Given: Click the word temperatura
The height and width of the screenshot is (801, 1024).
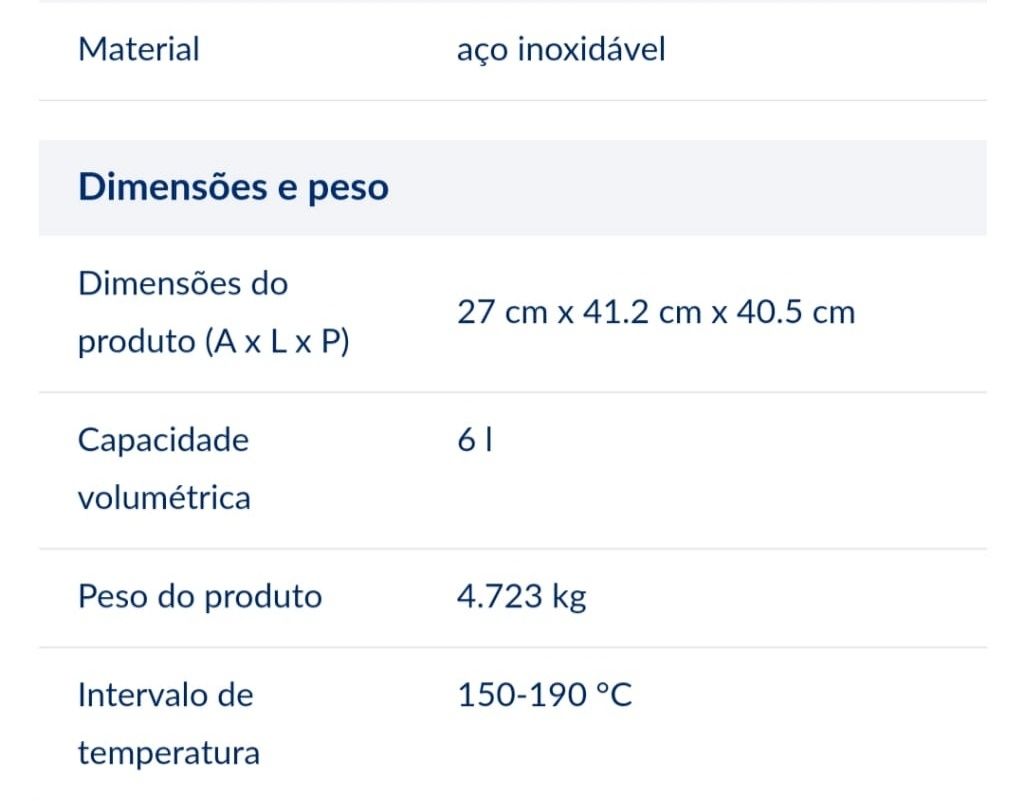Looking at the screenshot, I should [168, 753].
